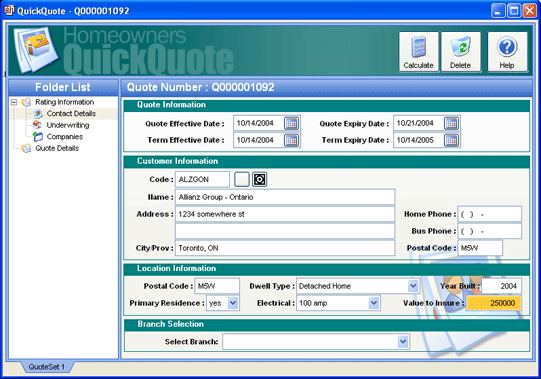The width and height of the screenshot is (541, 379).
Task: Click the Rating Information folder icon
Action: tap(26, 102)
